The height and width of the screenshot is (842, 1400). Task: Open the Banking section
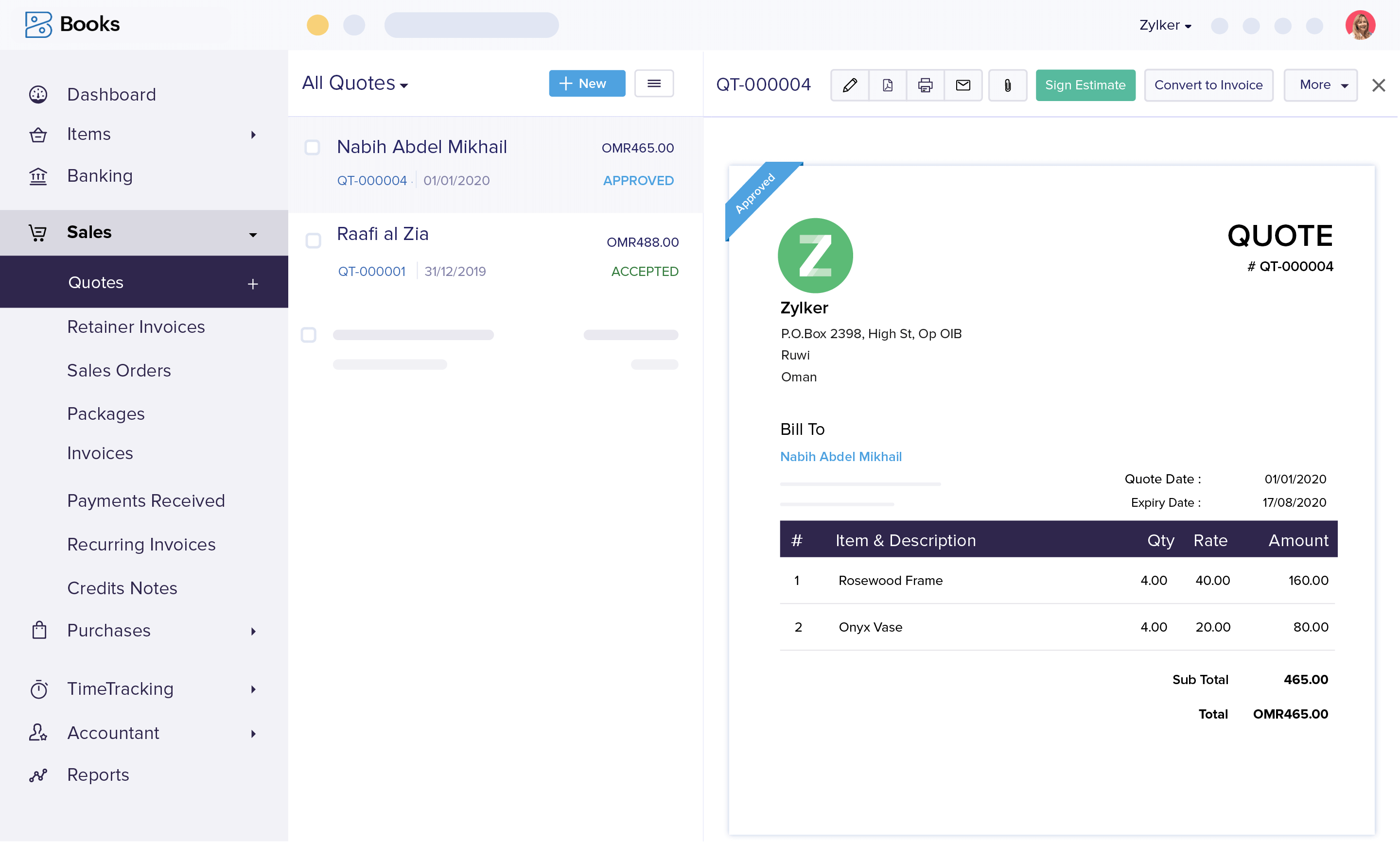pyautogui.click(x=100, y=176)
